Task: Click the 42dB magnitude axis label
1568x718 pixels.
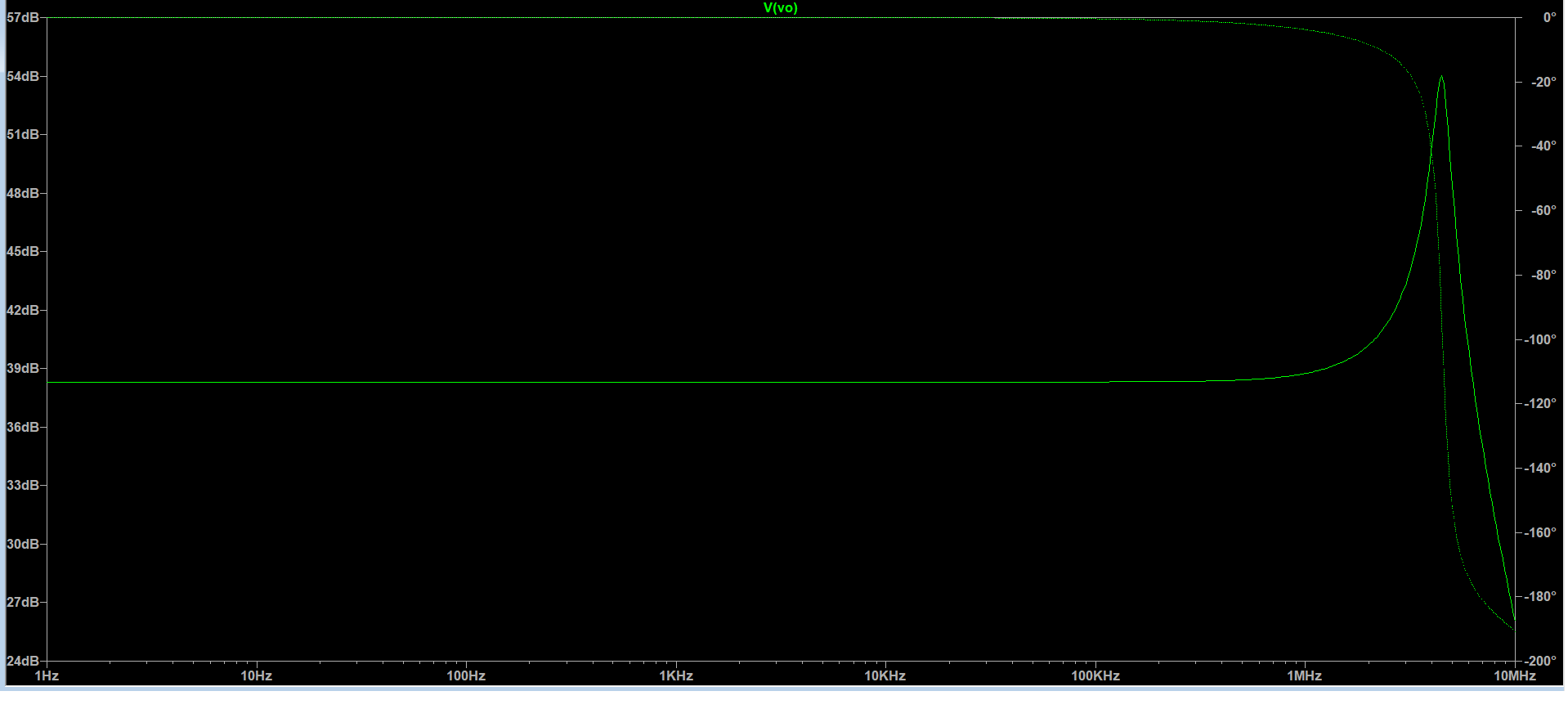Action: click(x=23, y=310)
